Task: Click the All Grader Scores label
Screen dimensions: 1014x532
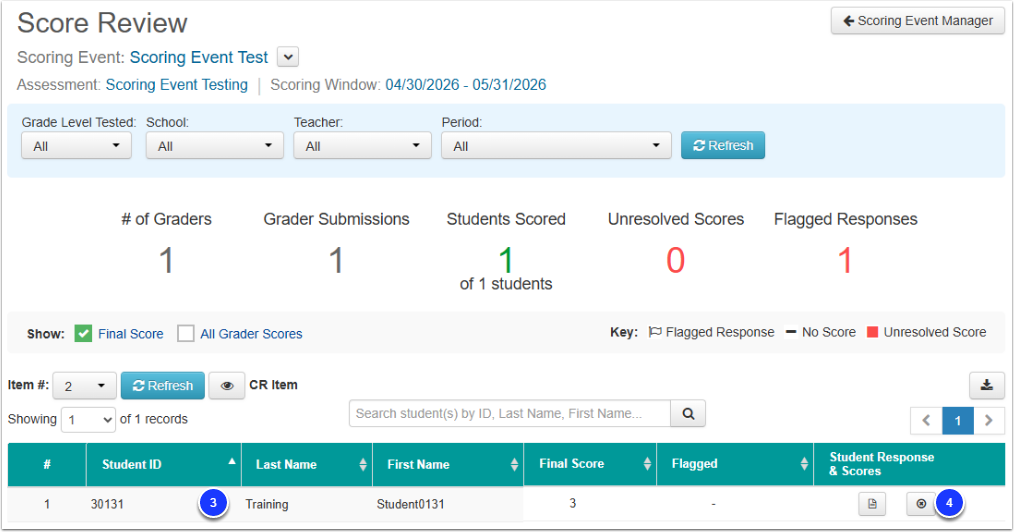Action: [x=251, y=334]
